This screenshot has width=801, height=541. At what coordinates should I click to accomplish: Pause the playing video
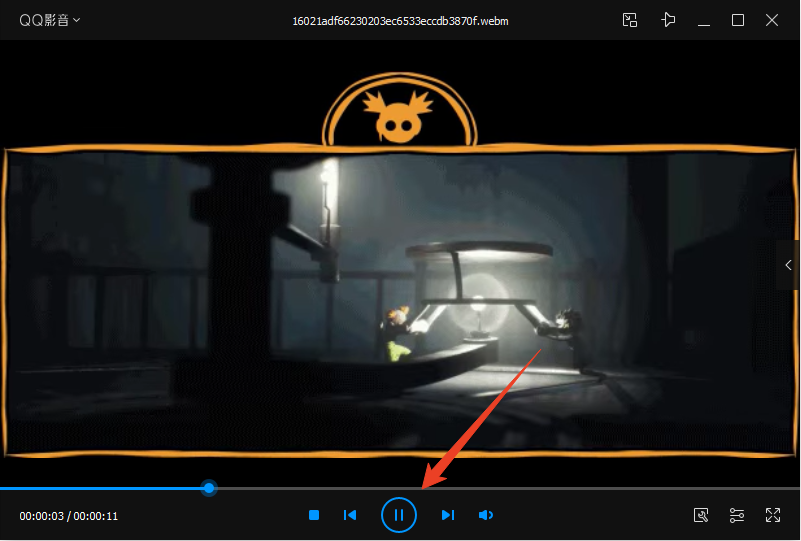coord(398,515)
